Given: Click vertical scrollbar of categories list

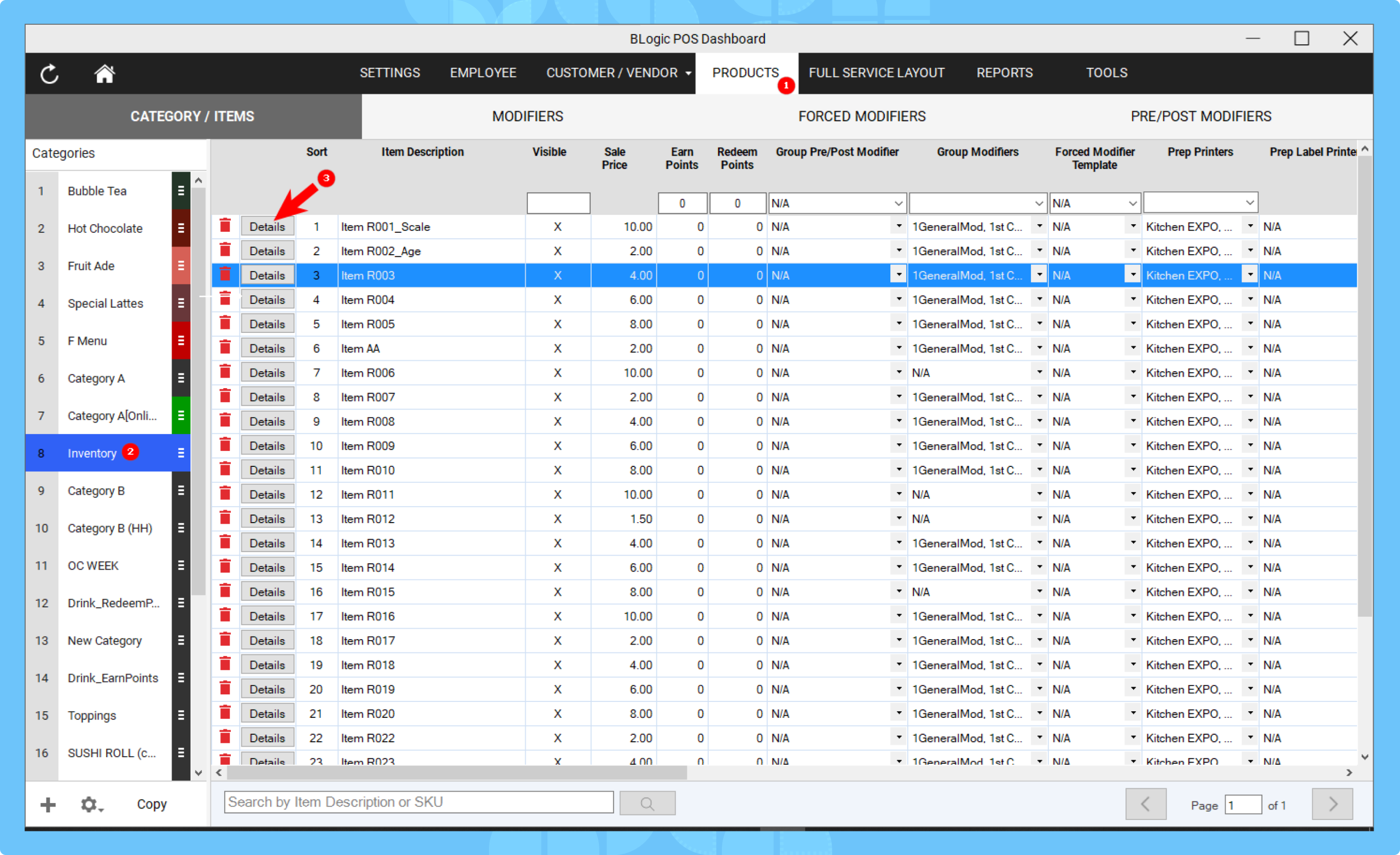Looking at the screenshot, I should (199, 392).
